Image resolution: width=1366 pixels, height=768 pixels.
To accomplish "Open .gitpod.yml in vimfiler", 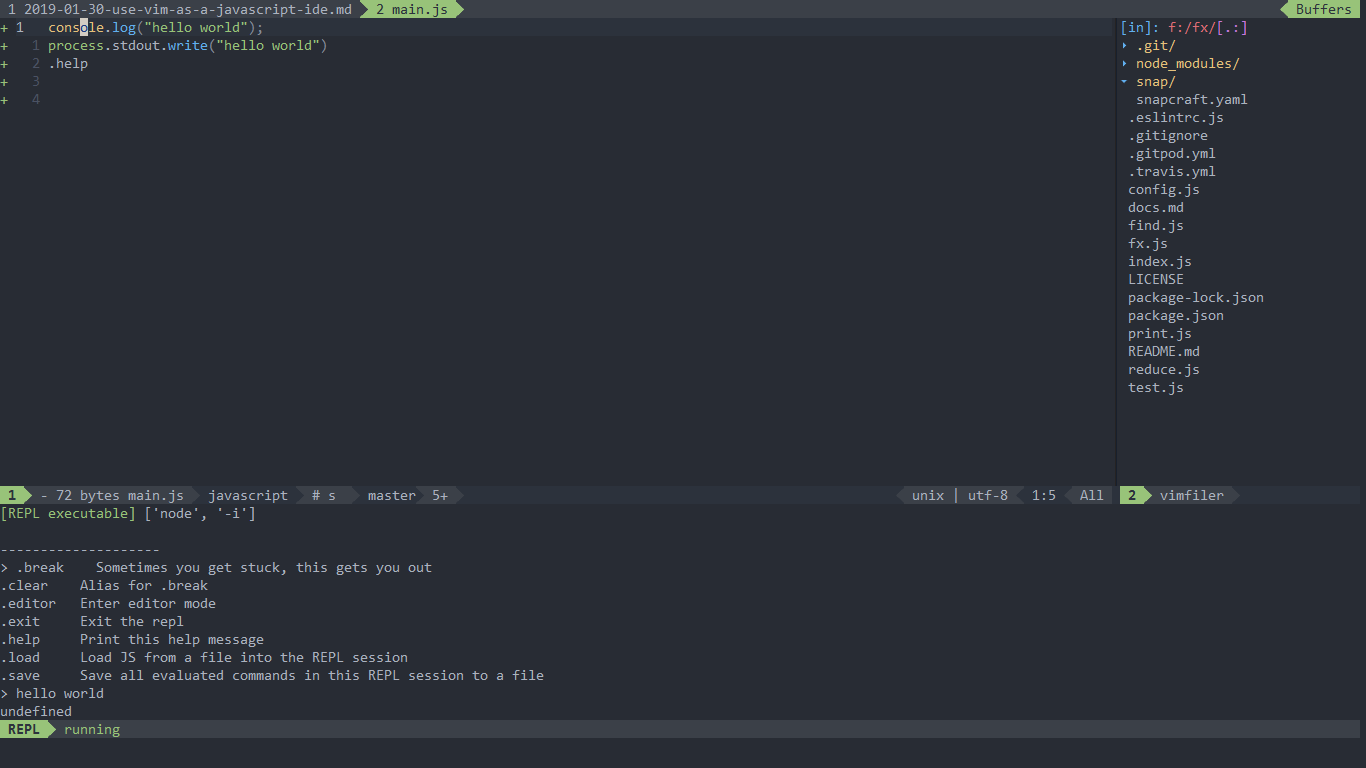I will pos(1172,153).
